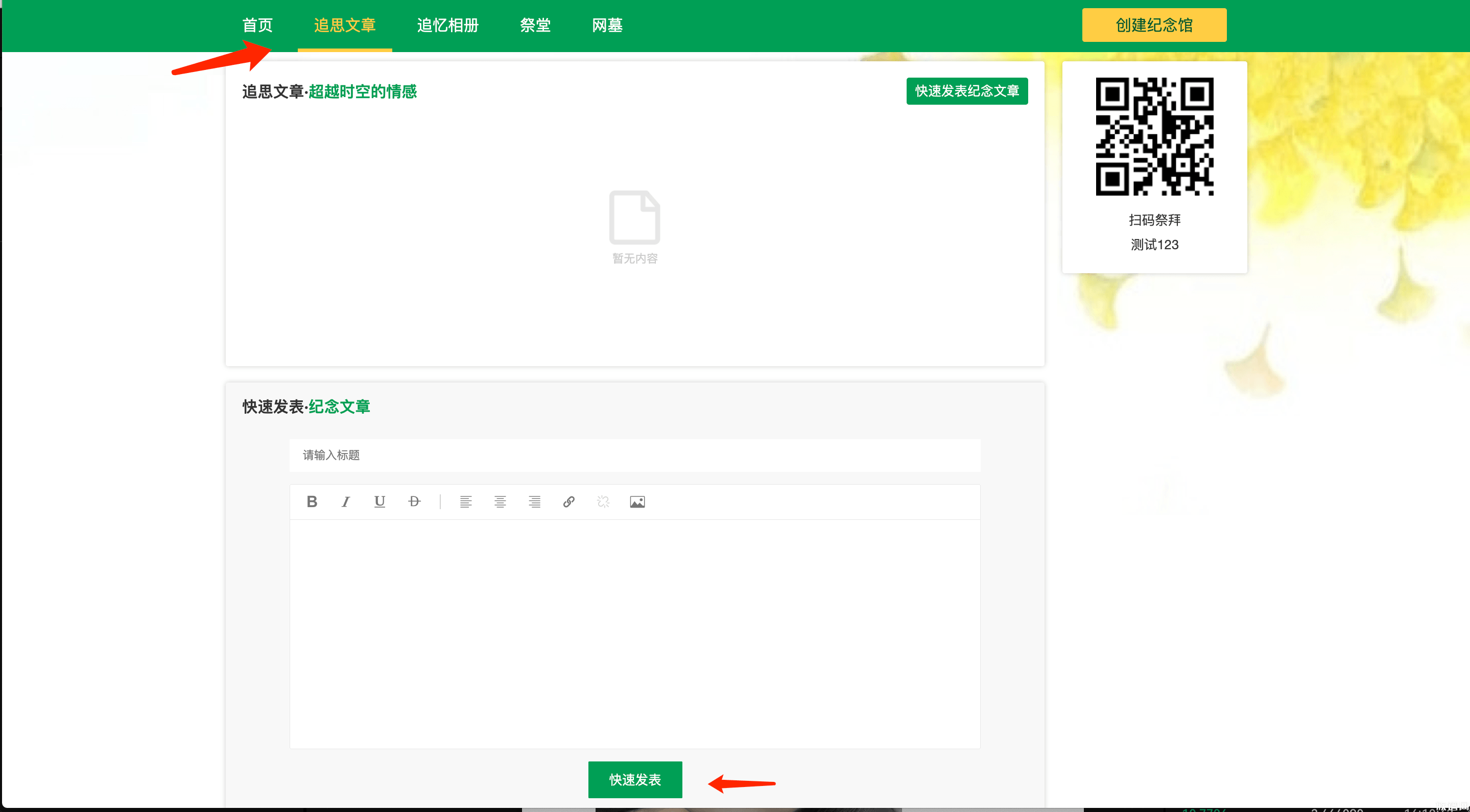This screenshot has width=1470, height=812.
Task: Toggle italic formatting icon
Action: point(346,501)
